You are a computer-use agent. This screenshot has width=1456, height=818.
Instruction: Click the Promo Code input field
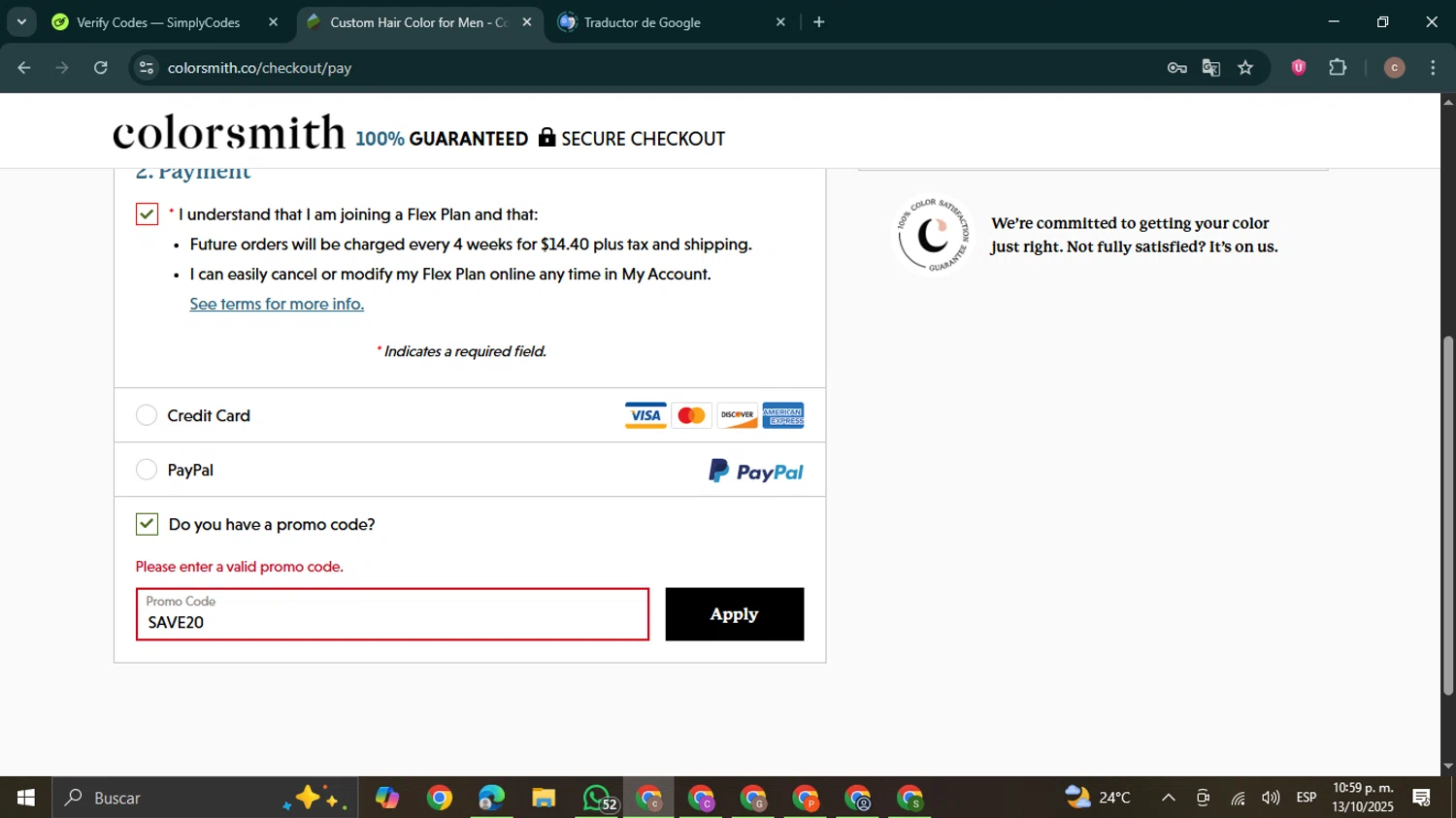(392, 614)
